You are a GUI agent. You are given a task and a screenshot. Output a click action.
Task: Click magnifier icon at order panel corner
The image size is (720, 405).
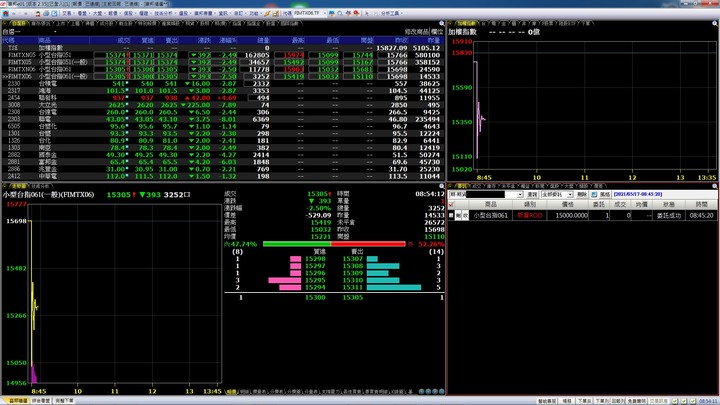[715, 186]
